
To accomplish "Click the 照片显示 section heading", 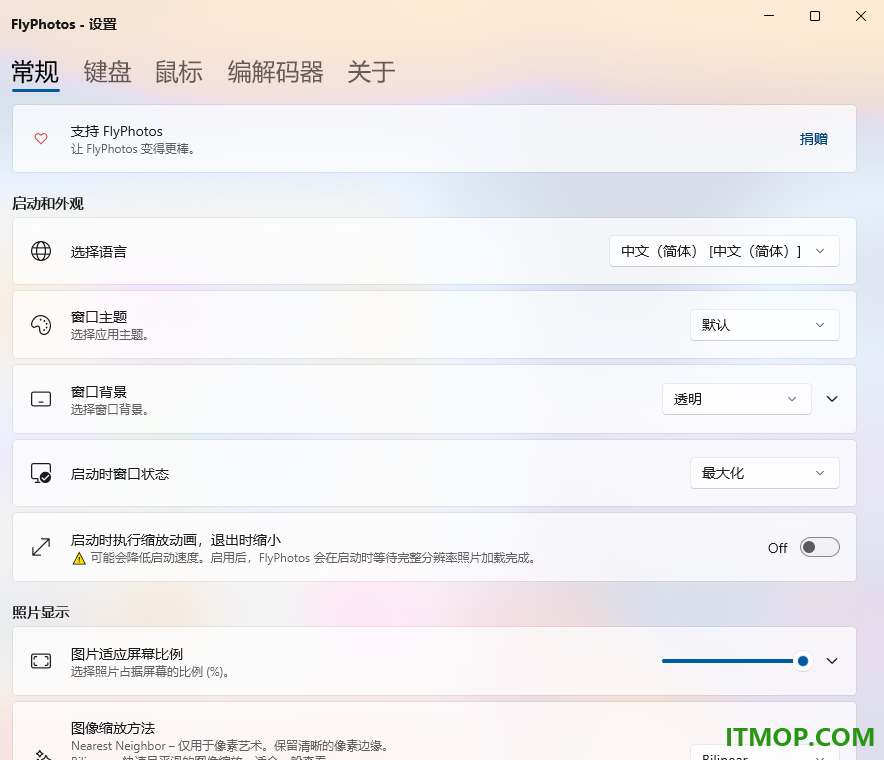I will tap(41, 612).
